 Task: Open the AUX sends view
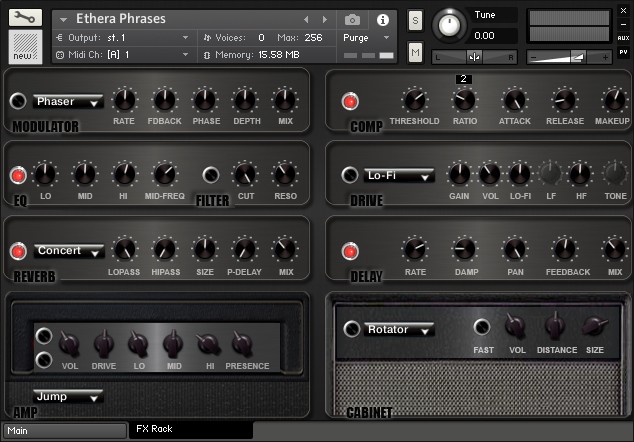pos(623,38)
